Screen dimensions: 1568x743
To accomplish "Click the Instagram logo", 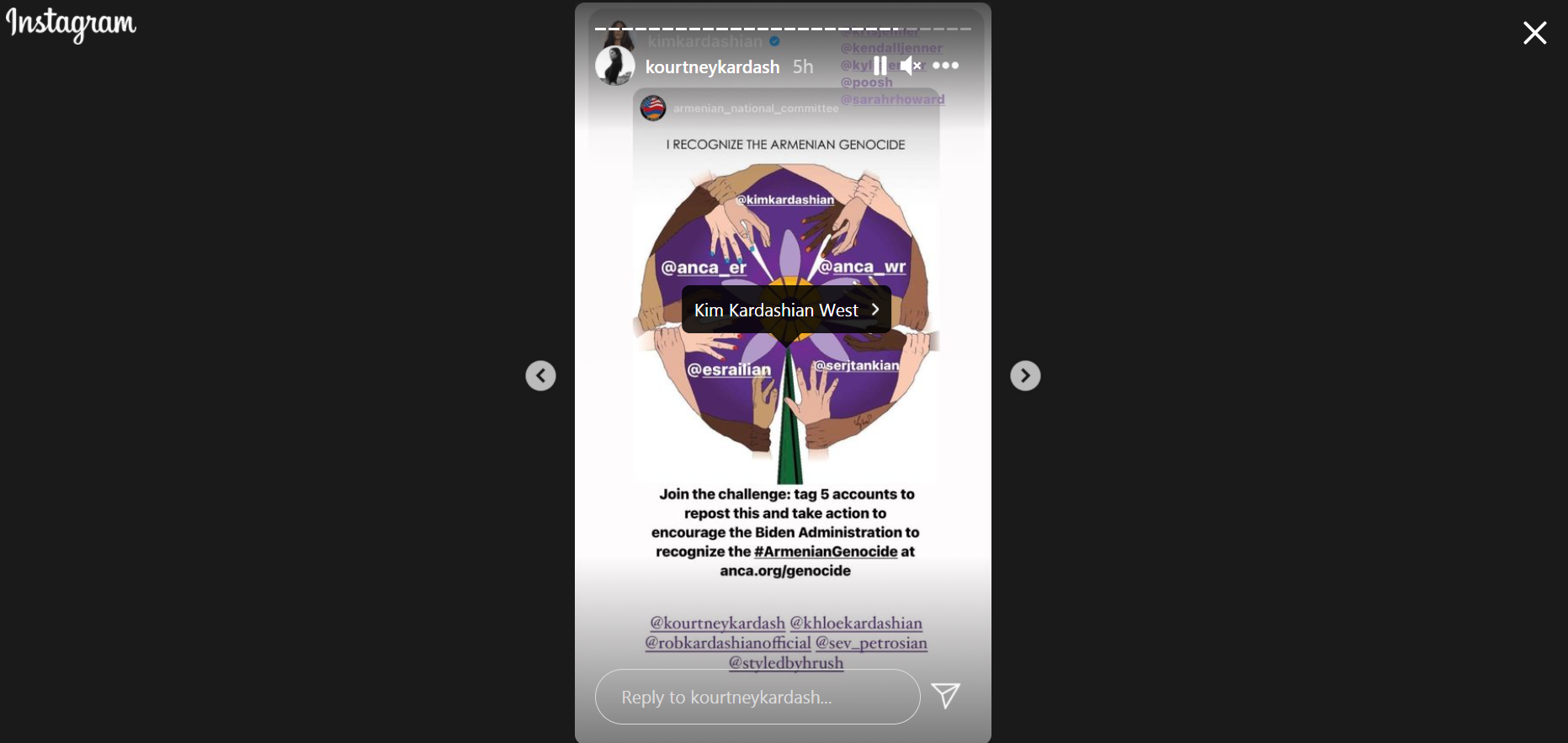I will [x=71, y=24].
